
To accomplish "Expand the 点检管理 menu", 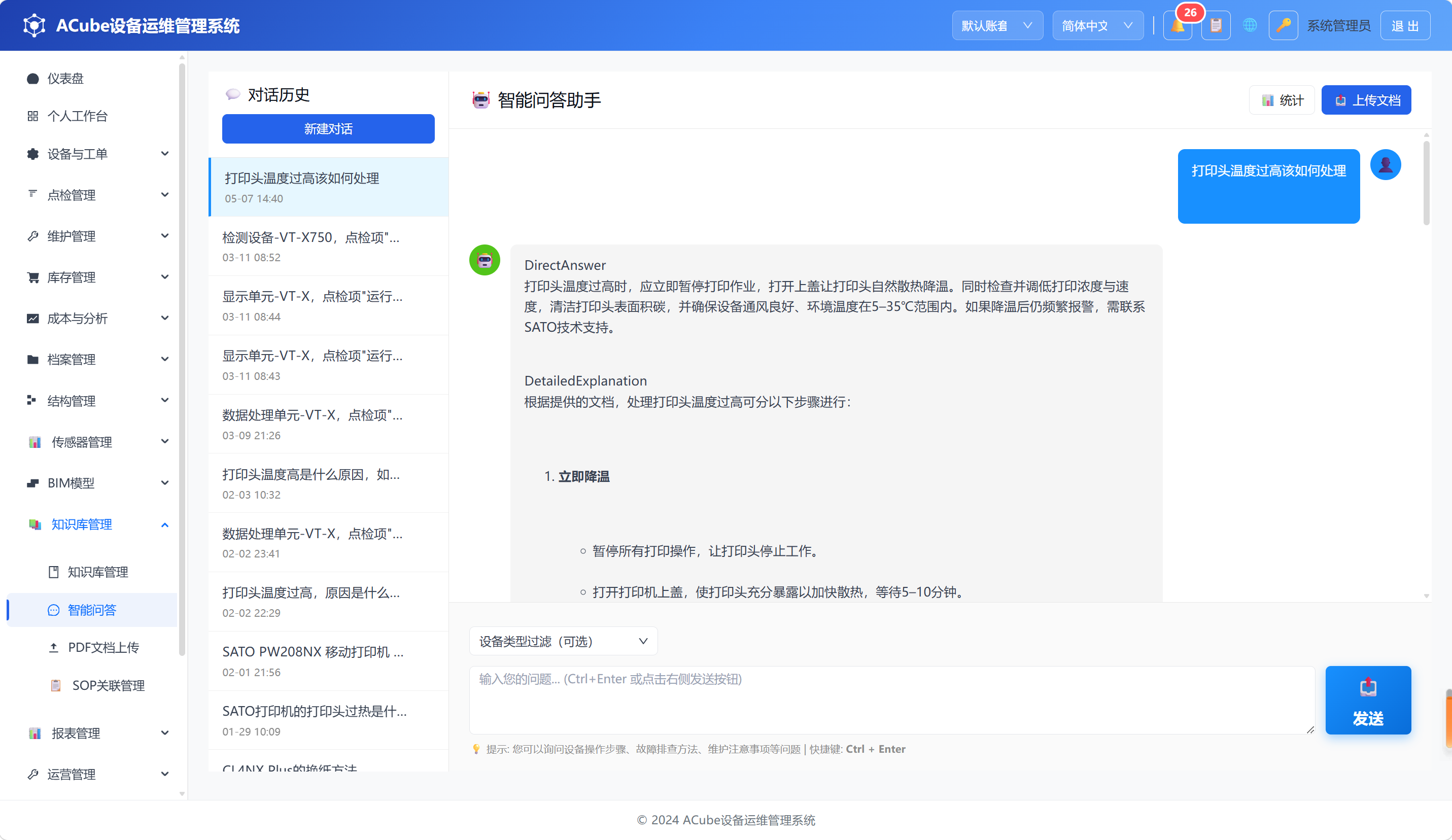I will 92,195.
